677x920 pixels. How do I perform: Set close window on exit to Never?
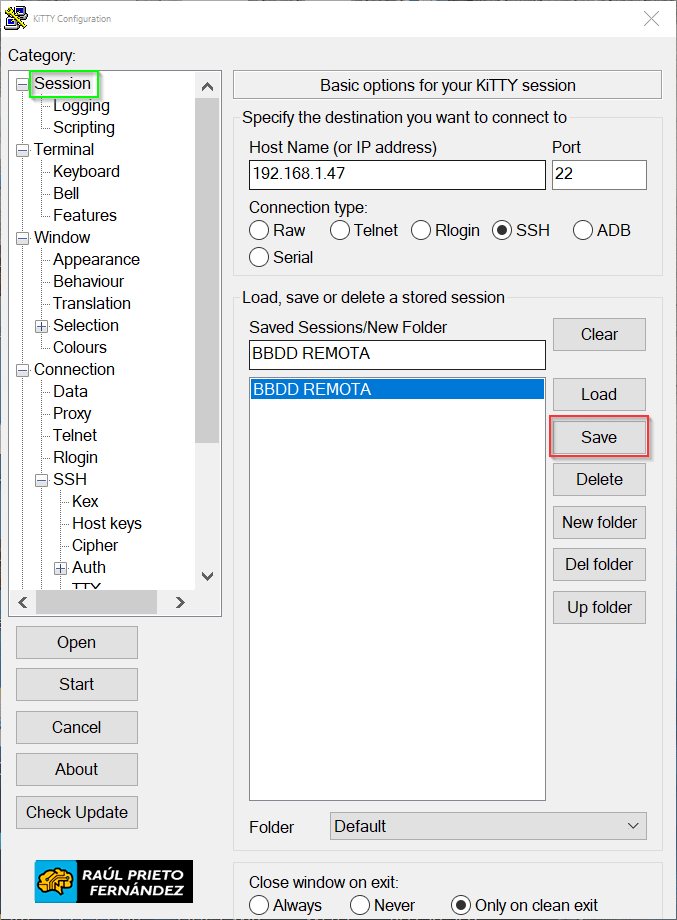pos(360,905)
